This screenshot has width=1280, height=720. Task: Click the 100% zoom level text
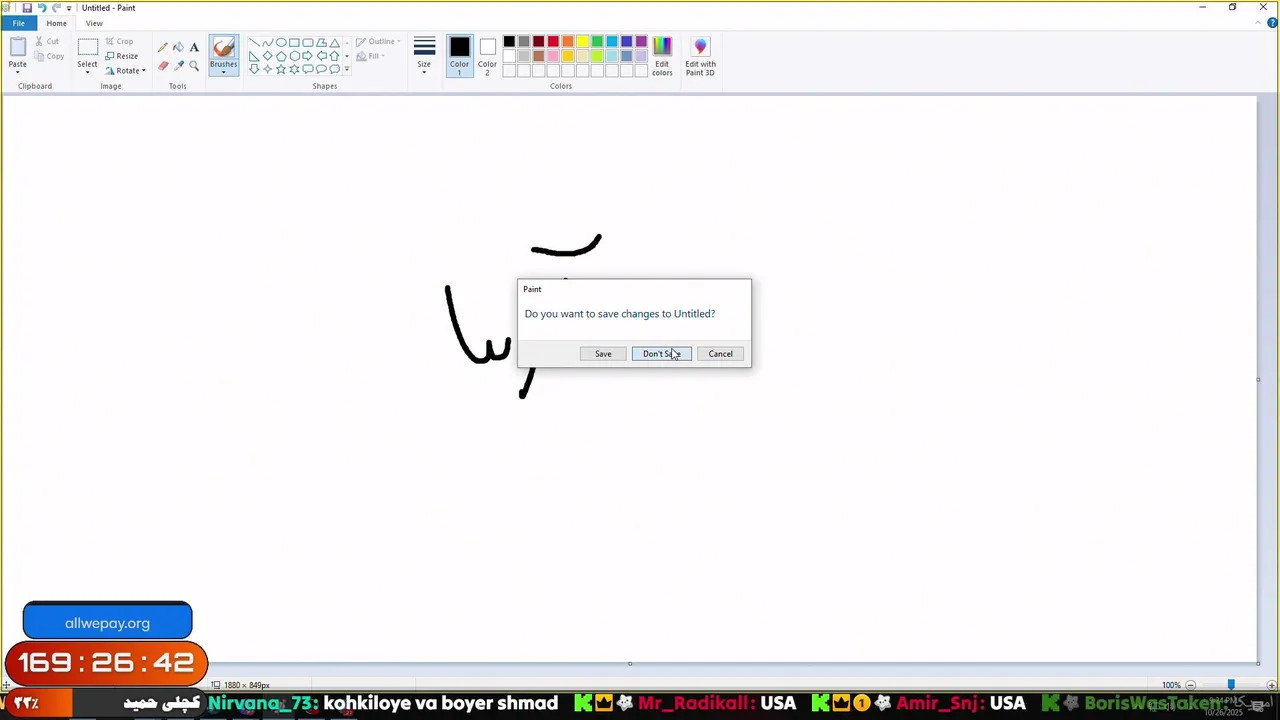click(1171, 685)
